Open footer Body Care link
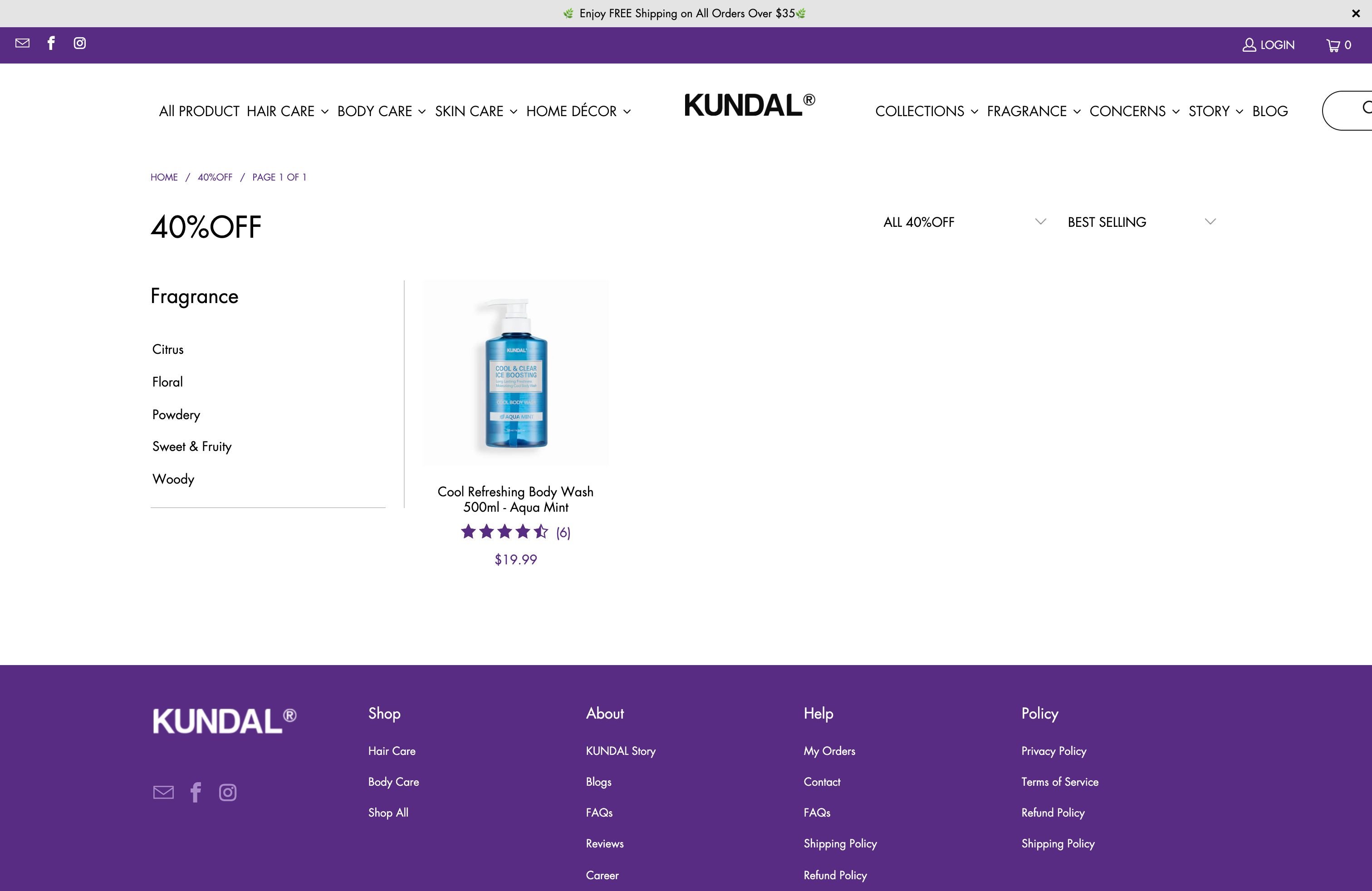This screenshot has height=891, width=1372. tap(394, 782)
